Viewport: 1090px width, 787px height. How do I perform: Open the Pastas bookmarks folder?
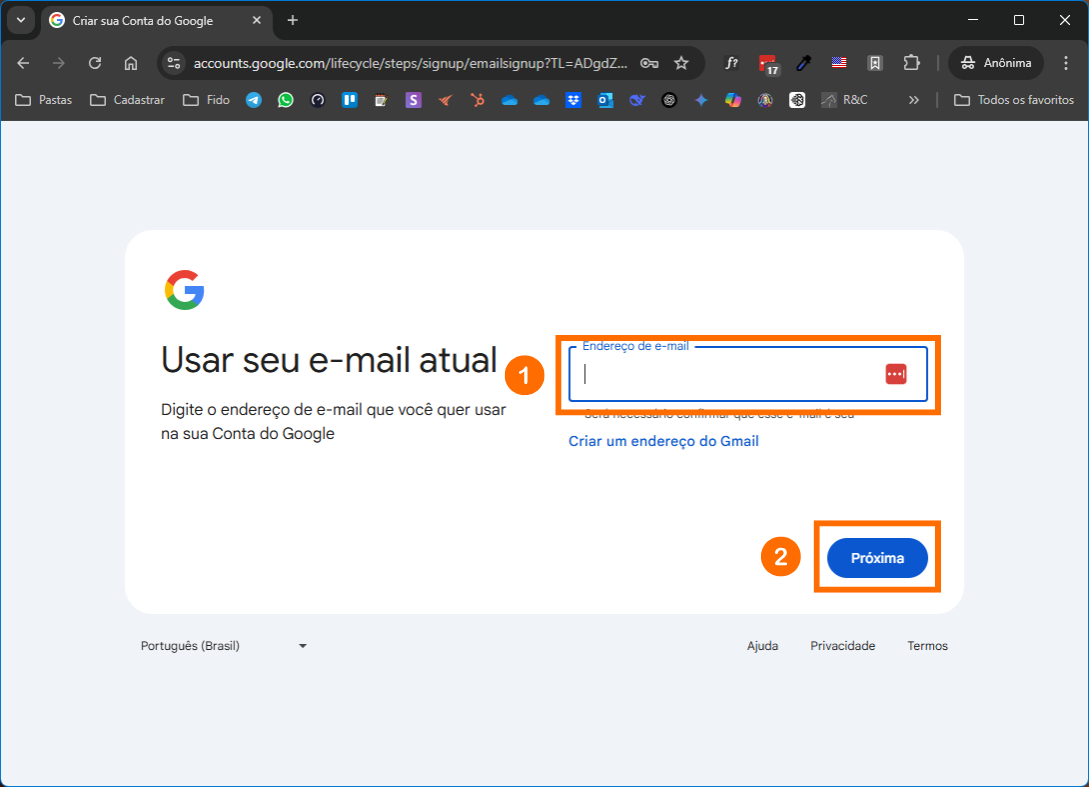click(x=44, y=100)
